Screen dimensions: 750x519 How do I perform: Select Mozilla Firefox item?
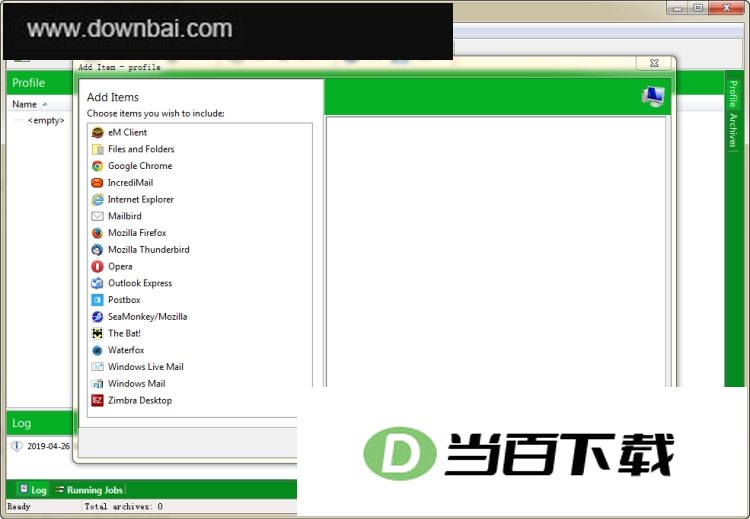click(x=200, y=233)
